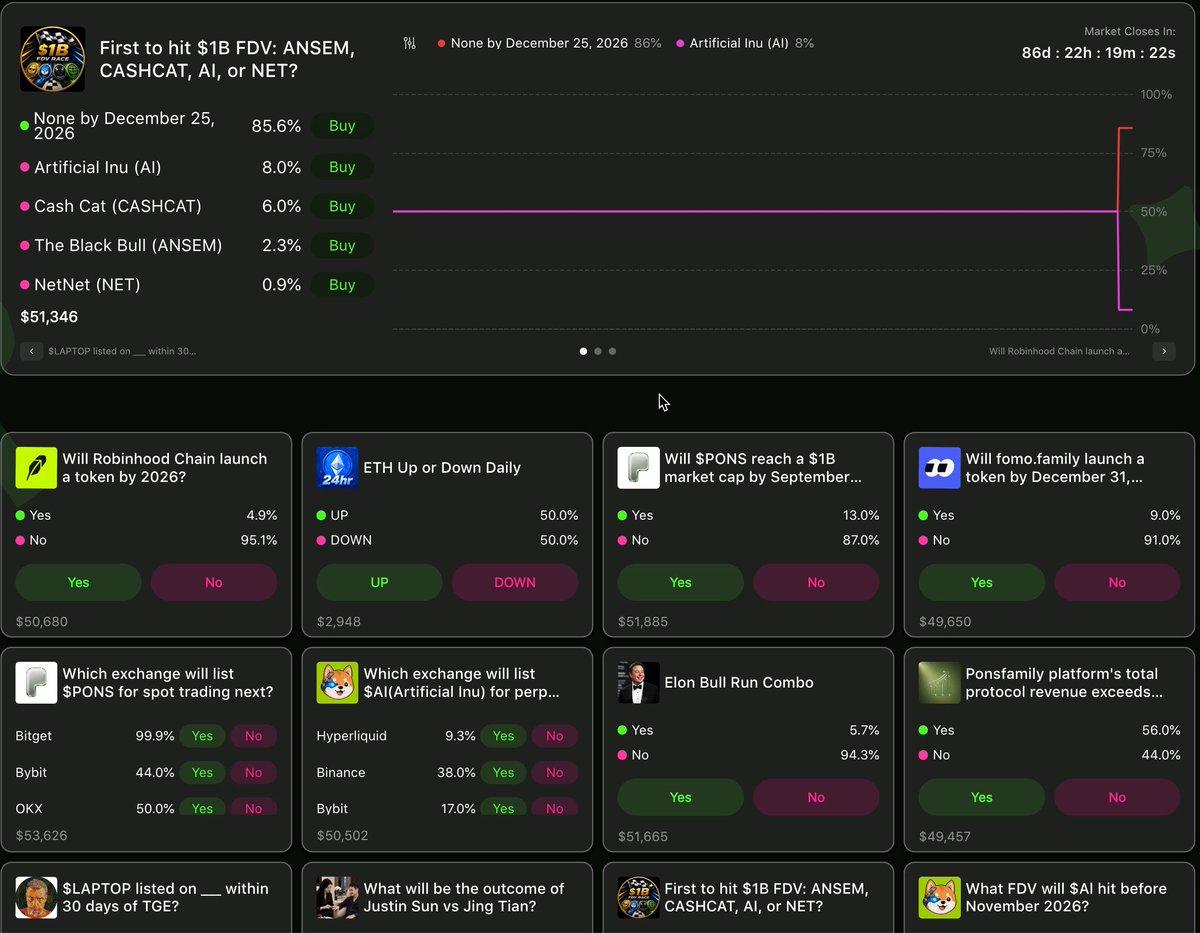Screen dimensions: 1200x933
Task: Click the fomo.family market icon
Action: [939, 468]
